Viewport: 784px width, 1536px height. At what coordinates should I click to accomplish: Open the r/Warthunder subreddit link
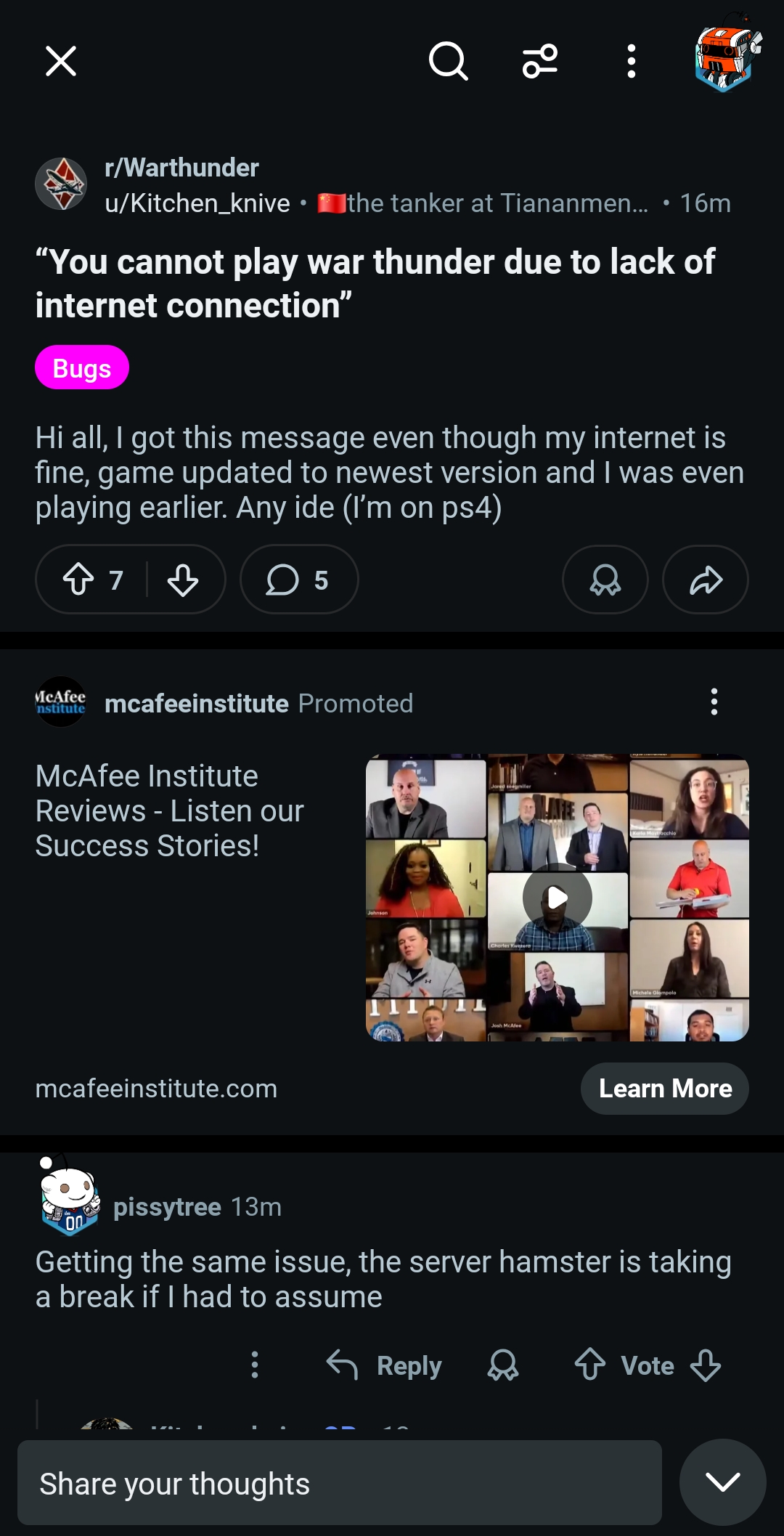point(181,168)
